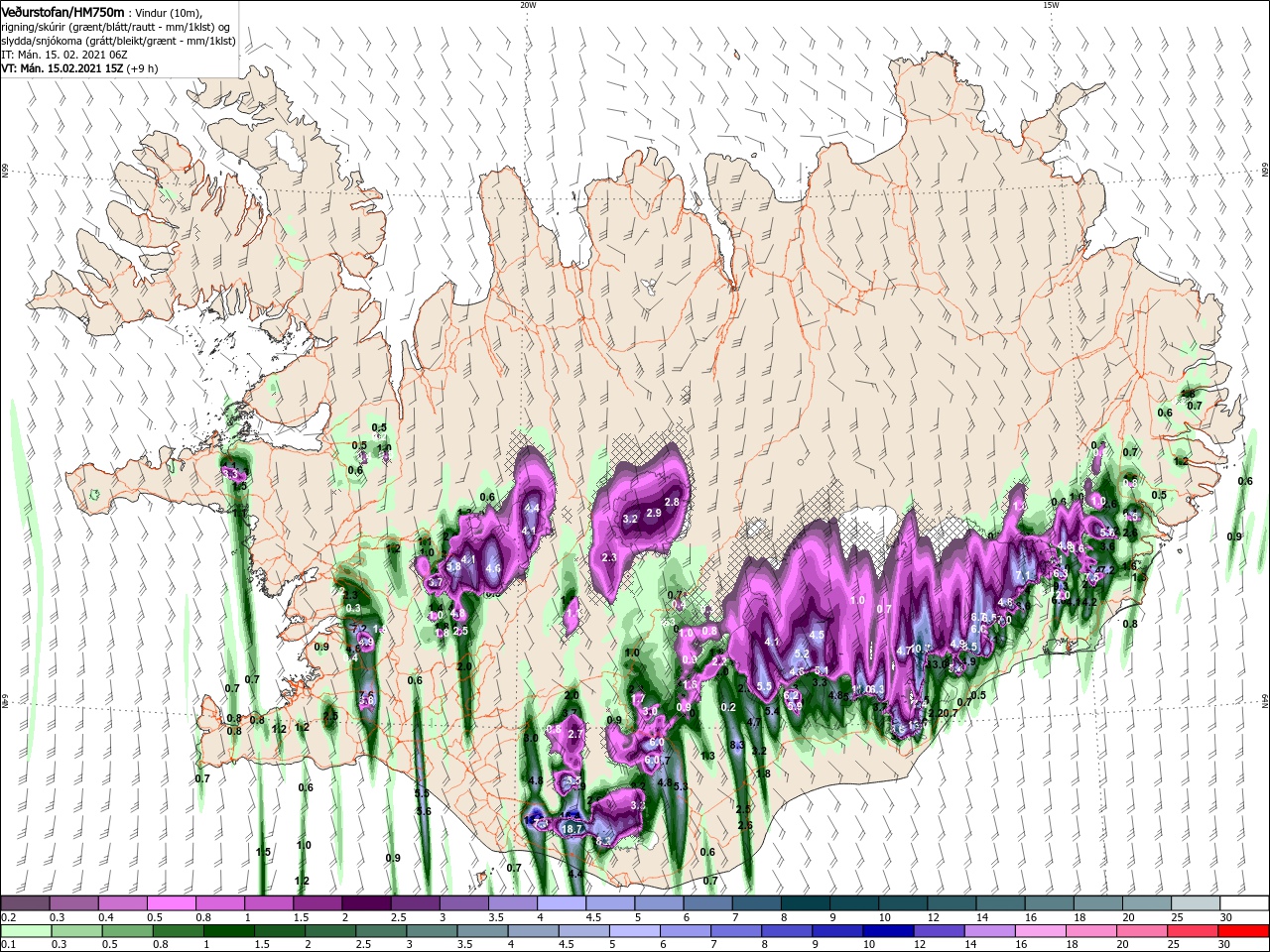Pick lower legend swatch for 4.5–5
Image resolution: width=1270 pixels, height=952 pixels.
(x=584, y=931)
